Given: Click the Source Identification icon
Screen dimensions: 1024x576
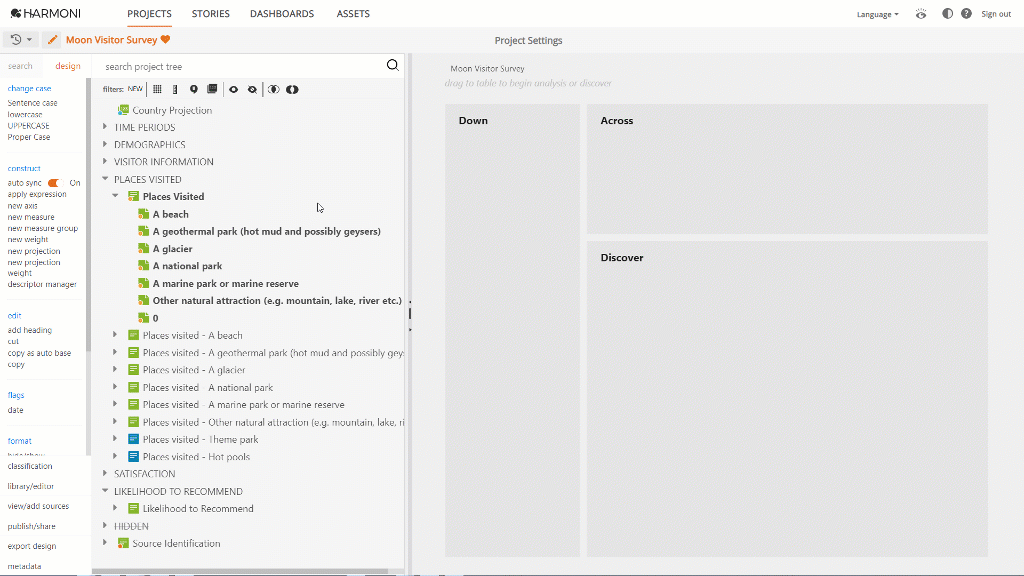Looking at the screenshot, I should (123, 543).
